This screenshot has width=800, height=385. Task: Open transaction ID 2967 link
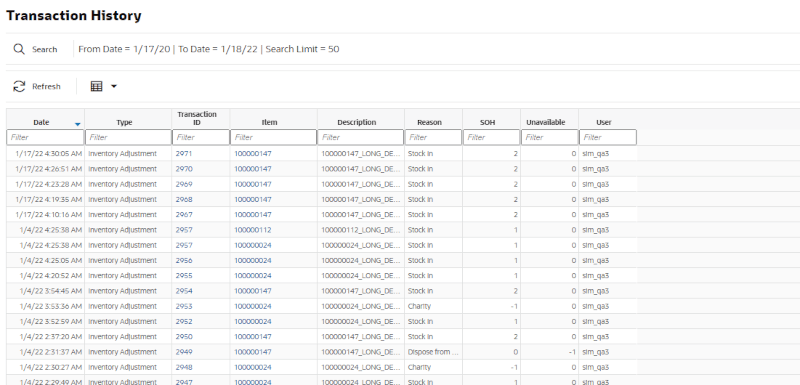point(184,215)
